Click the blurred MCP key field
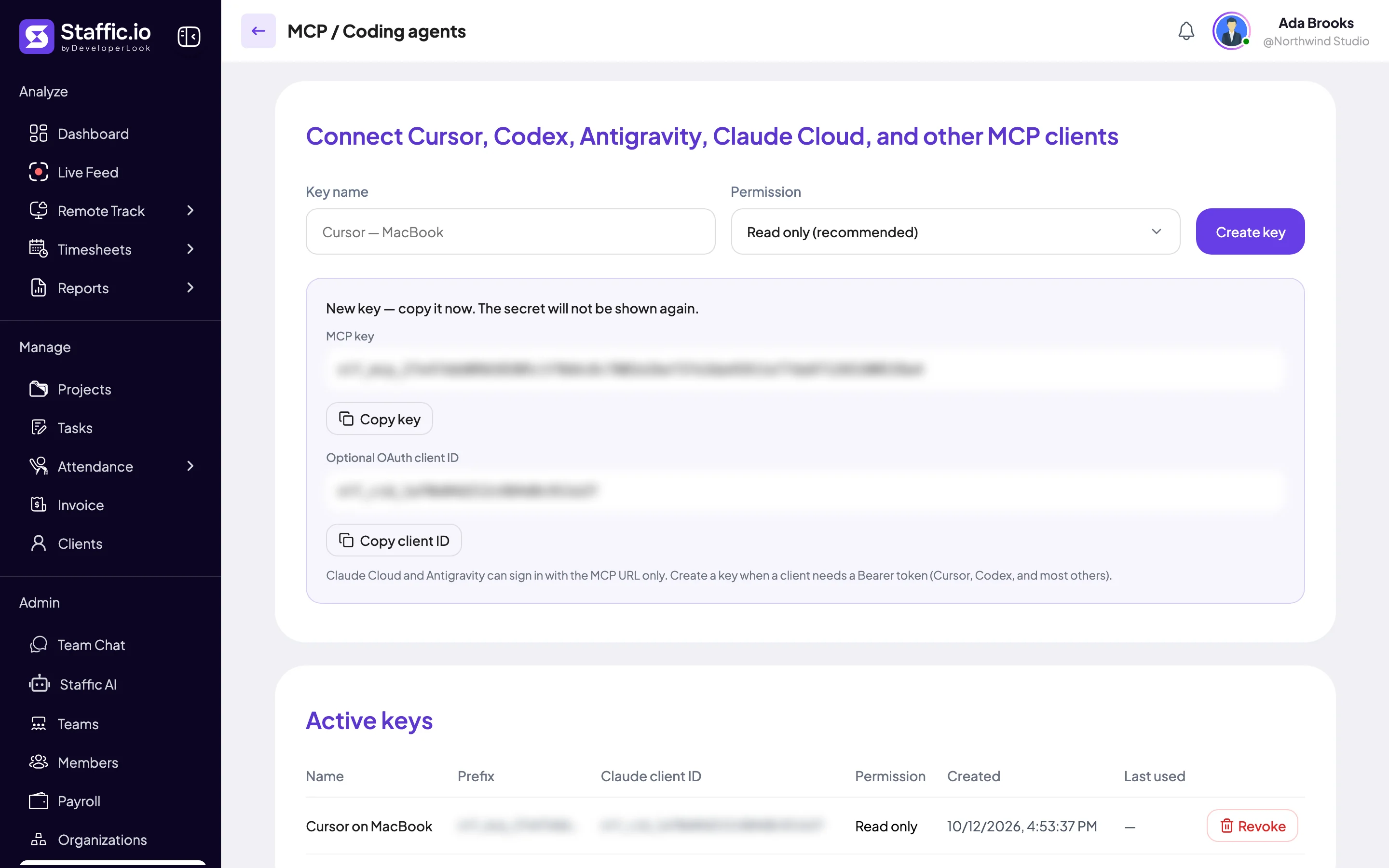1389x868 pixels. (804, 369)
